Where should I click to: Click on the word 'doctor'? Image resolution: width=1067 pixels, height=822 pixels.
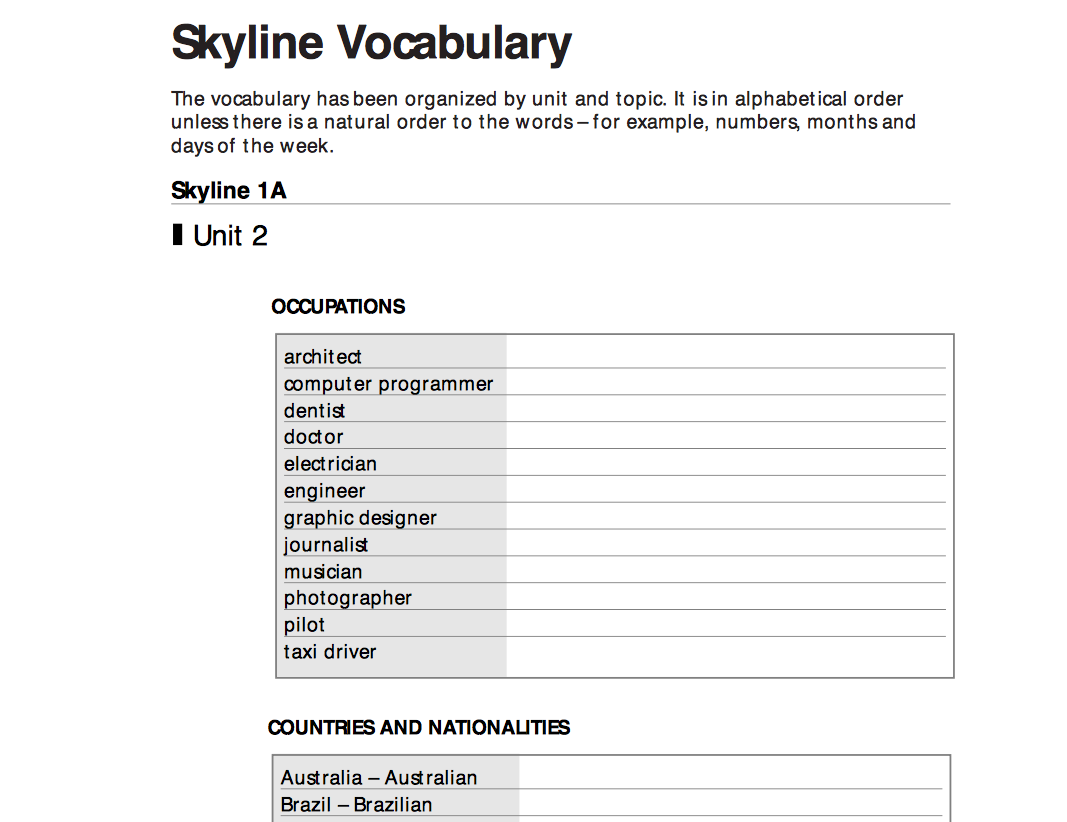313,437
